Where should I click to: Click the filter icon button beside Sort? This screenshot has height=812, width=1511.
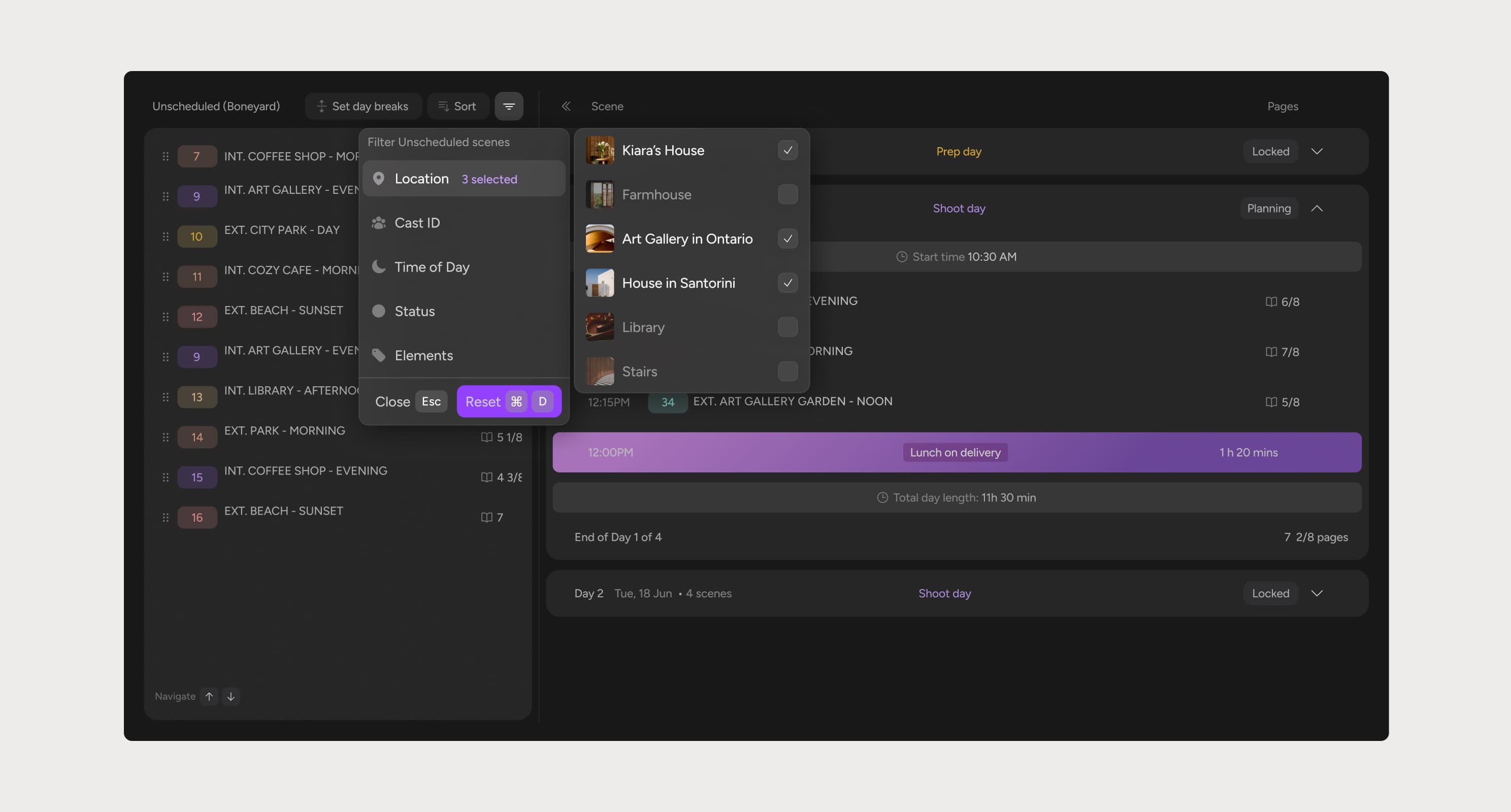point(509,106)
